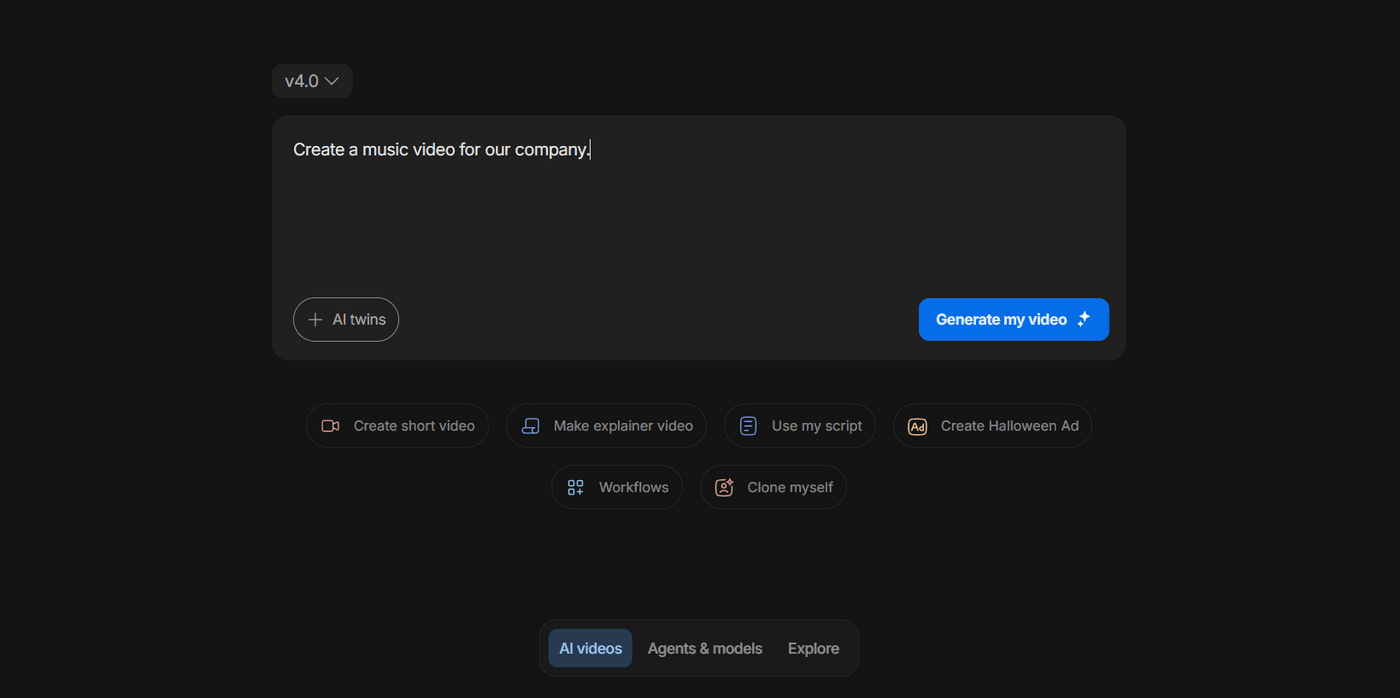Click the sparkle icon on Generate button
The image size is (1400, 698).
coord(1084,320)
